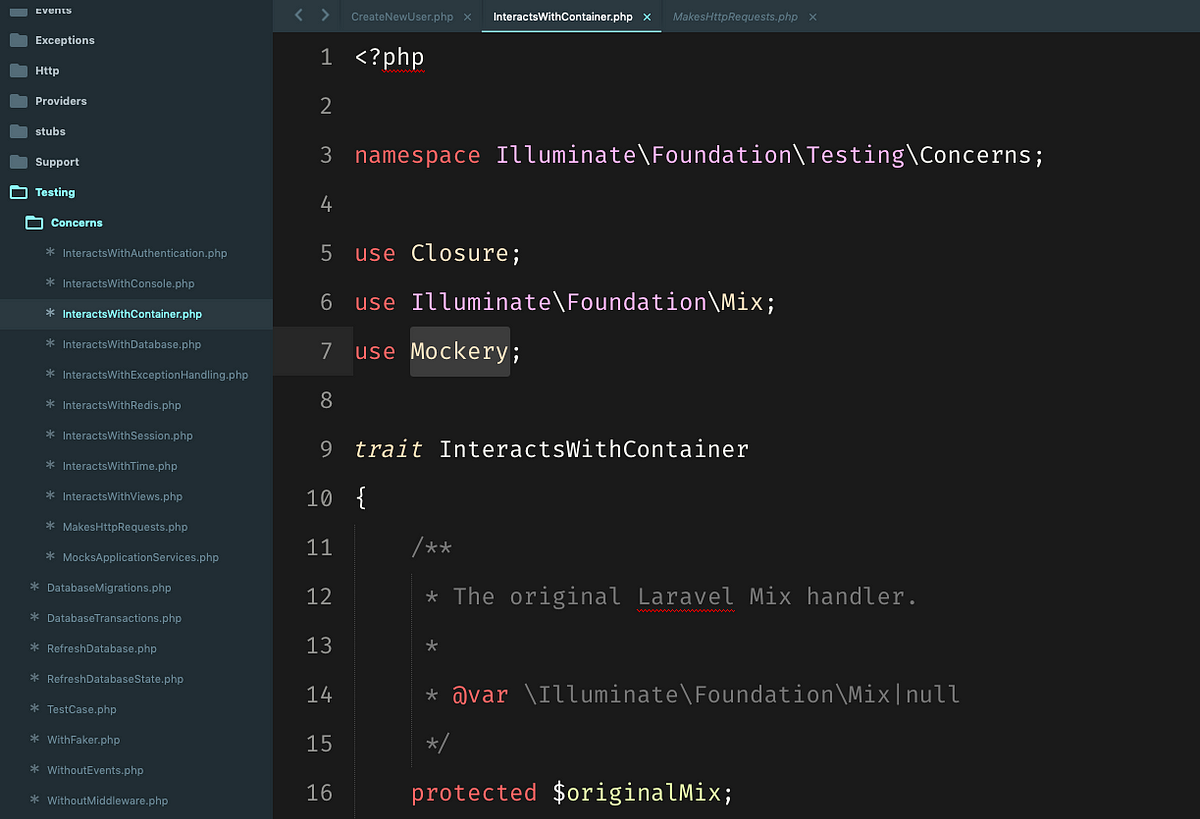Open WithoutEvents.php file
Image resolution: width=1200 pixels, height=819 pixels.
click(x=95, y=770)
